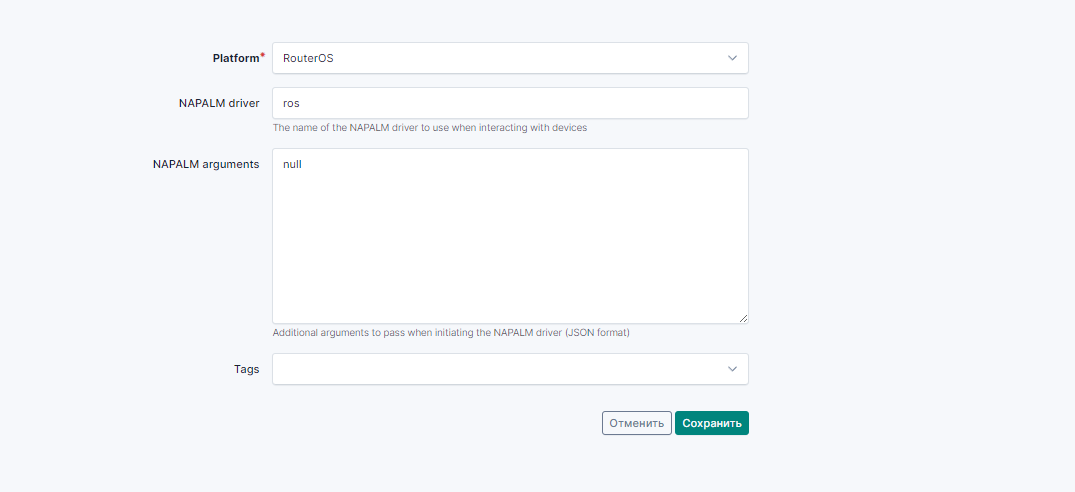Place cursor on 'null' in NAPALM arguments
The image size is (1075, 492).
[x=292, y=164]
